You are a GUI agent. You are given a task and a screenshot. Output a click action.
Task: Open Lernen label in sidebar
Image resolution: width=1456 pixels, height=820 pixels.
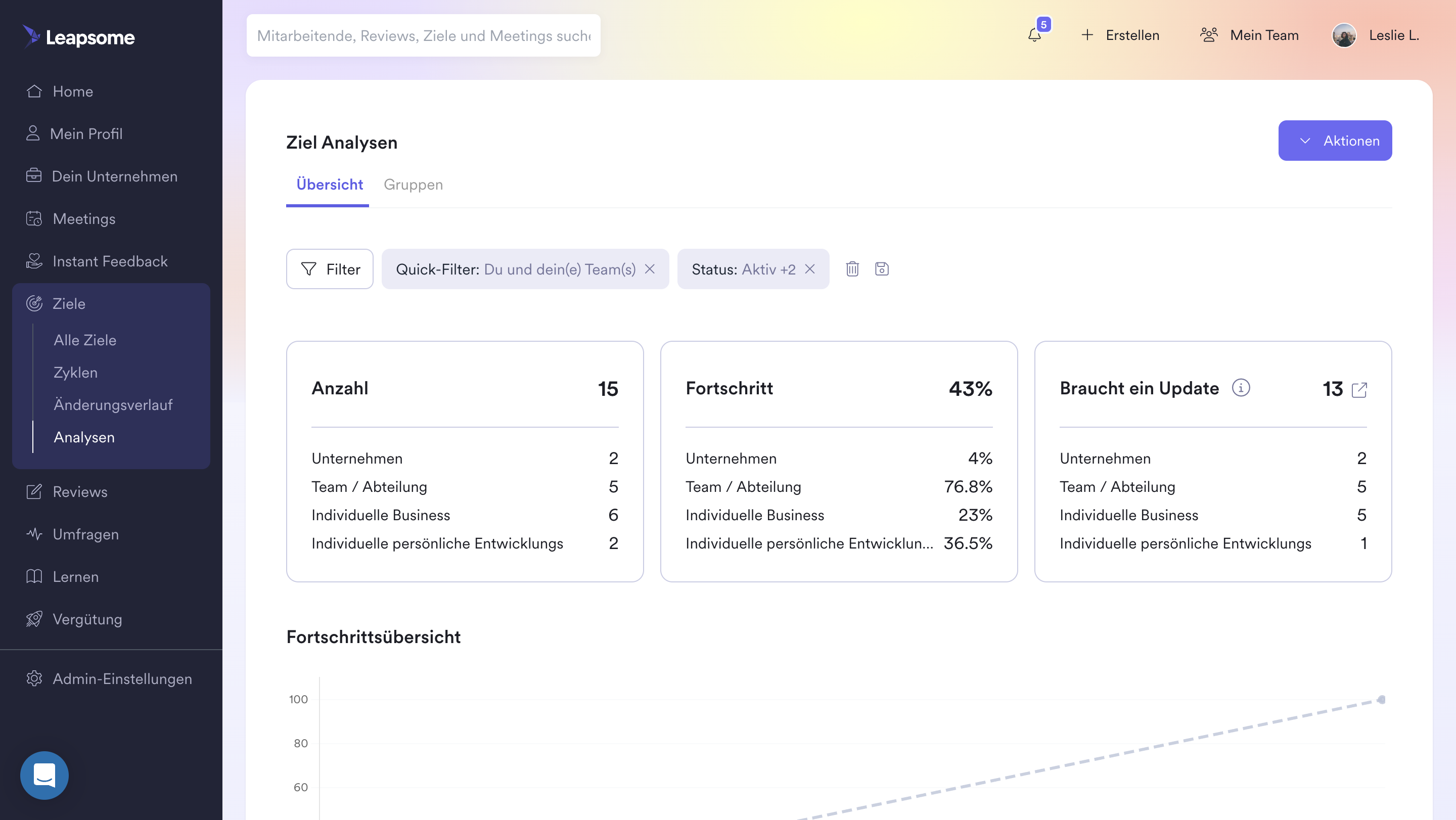(75, 576)
